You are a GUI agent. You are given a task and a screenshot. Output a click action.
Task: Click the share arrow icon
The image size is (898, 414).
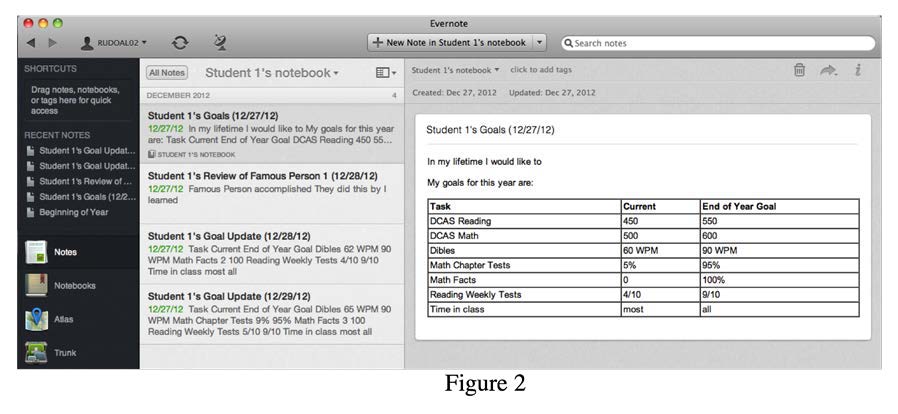tap(828, 70)
